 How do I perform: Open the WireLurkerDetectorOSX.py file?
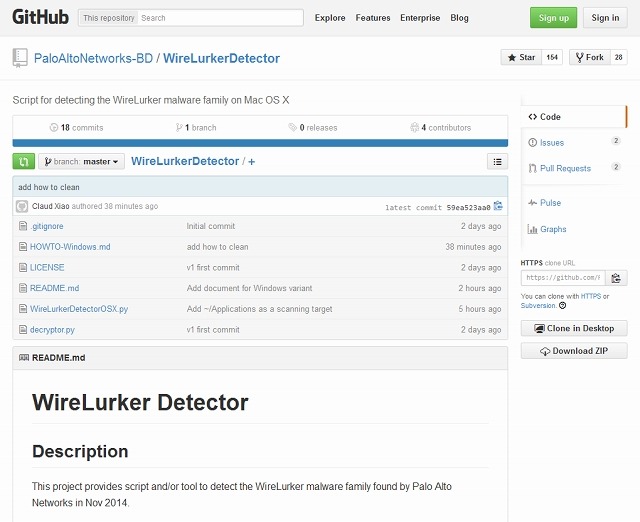[x=79, y=309]
